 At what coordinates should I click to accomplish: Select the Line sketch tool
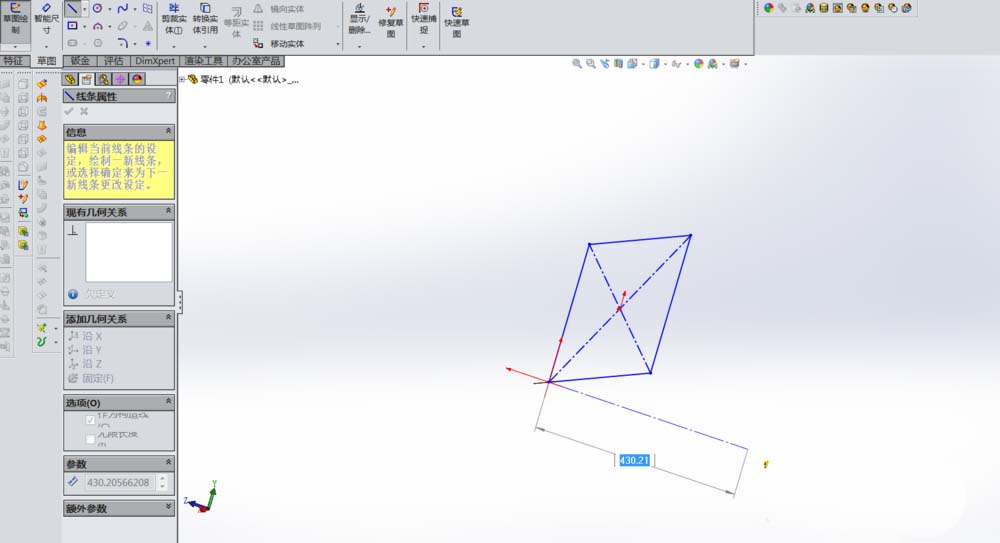(73, 9)
